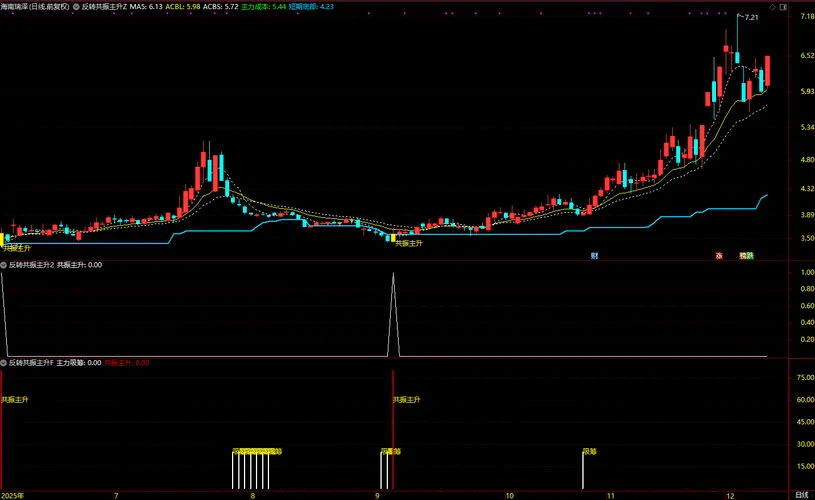
Task: Click the red 涨 event marker
Action: pyautogui.click(x=719, y=256)
